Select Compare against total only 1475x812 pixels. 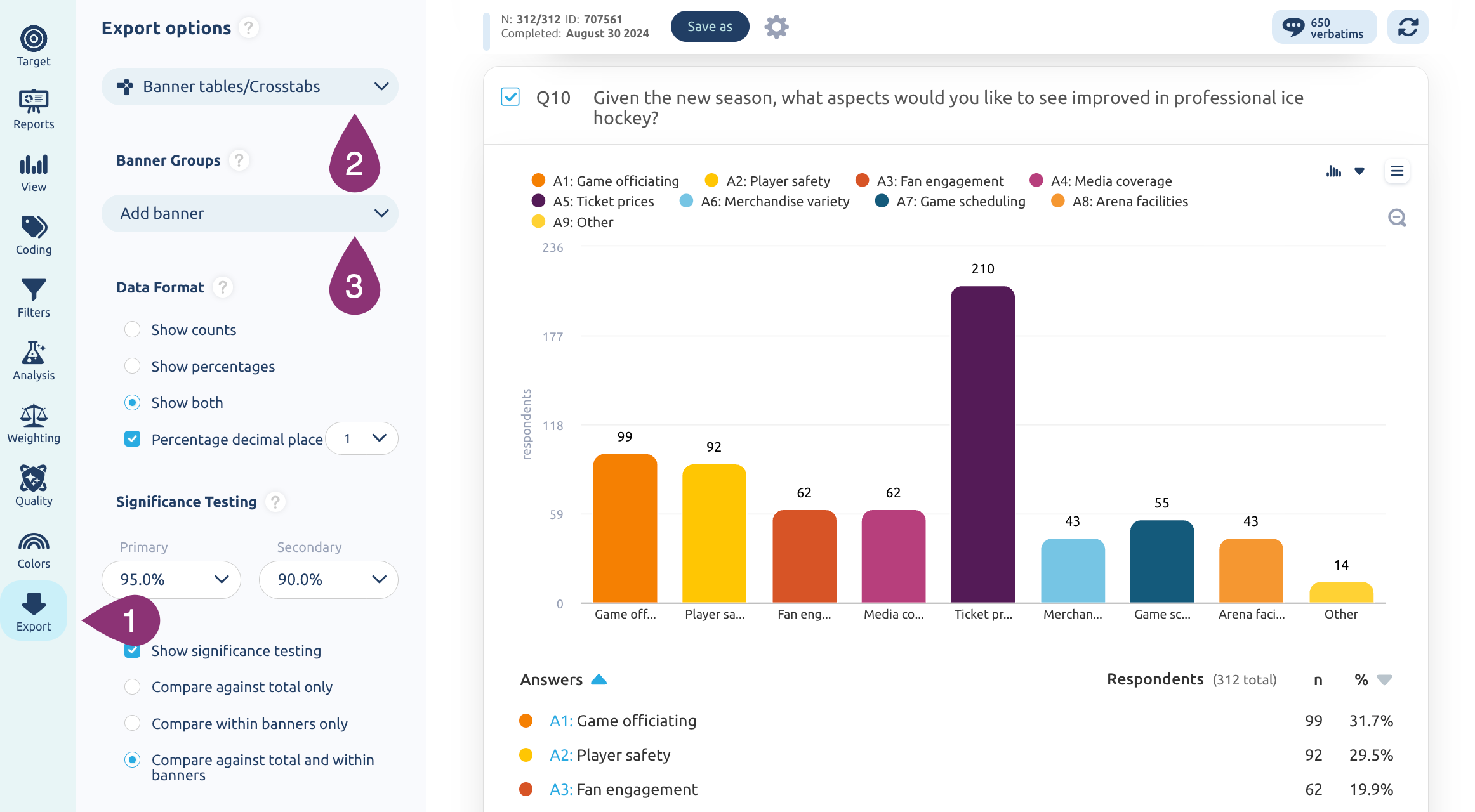[x=132, y=687]
